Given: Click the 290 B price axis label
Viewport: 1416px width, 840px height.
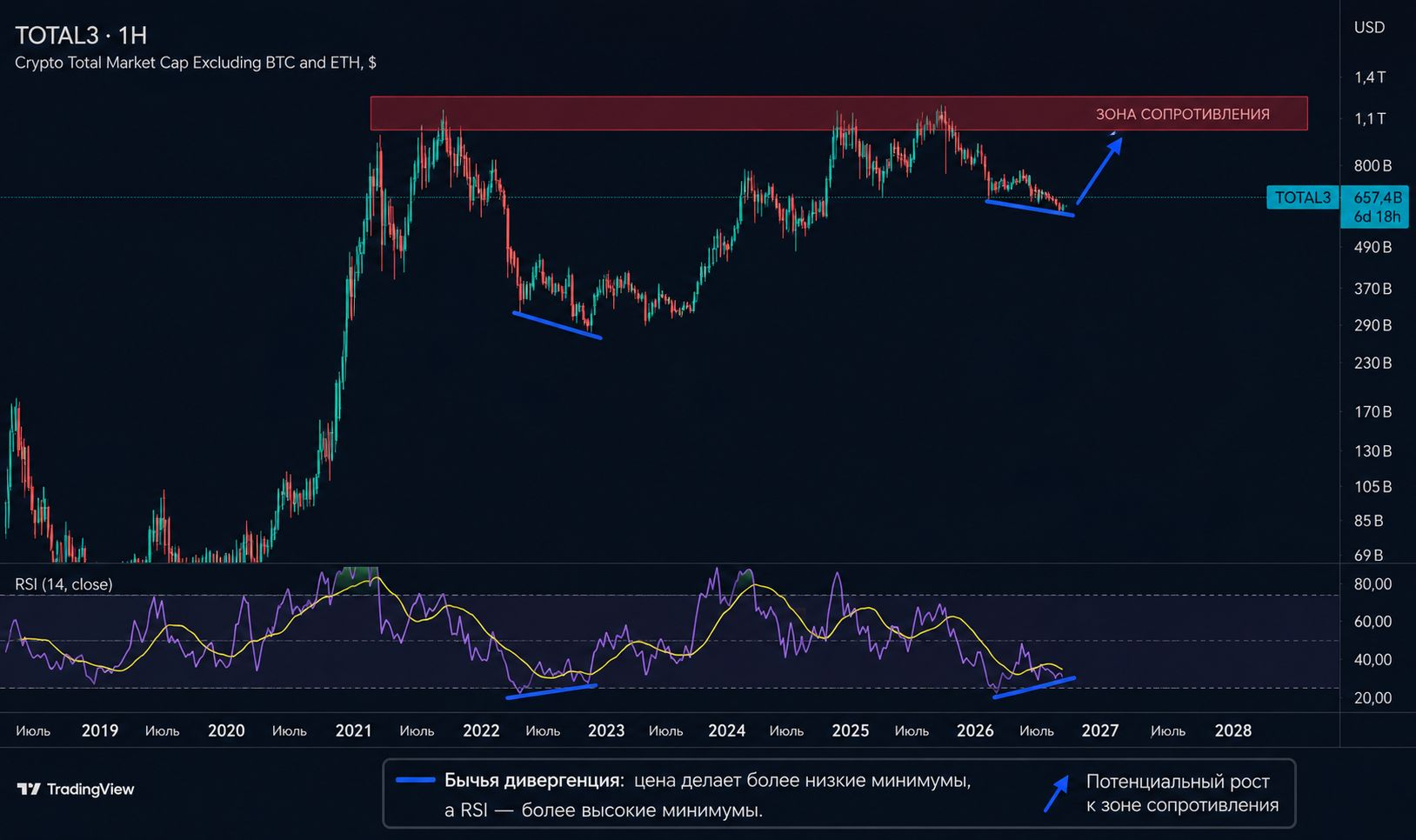Looking at the screenshot, I should pyautogui.click(x=1373, y=325).
